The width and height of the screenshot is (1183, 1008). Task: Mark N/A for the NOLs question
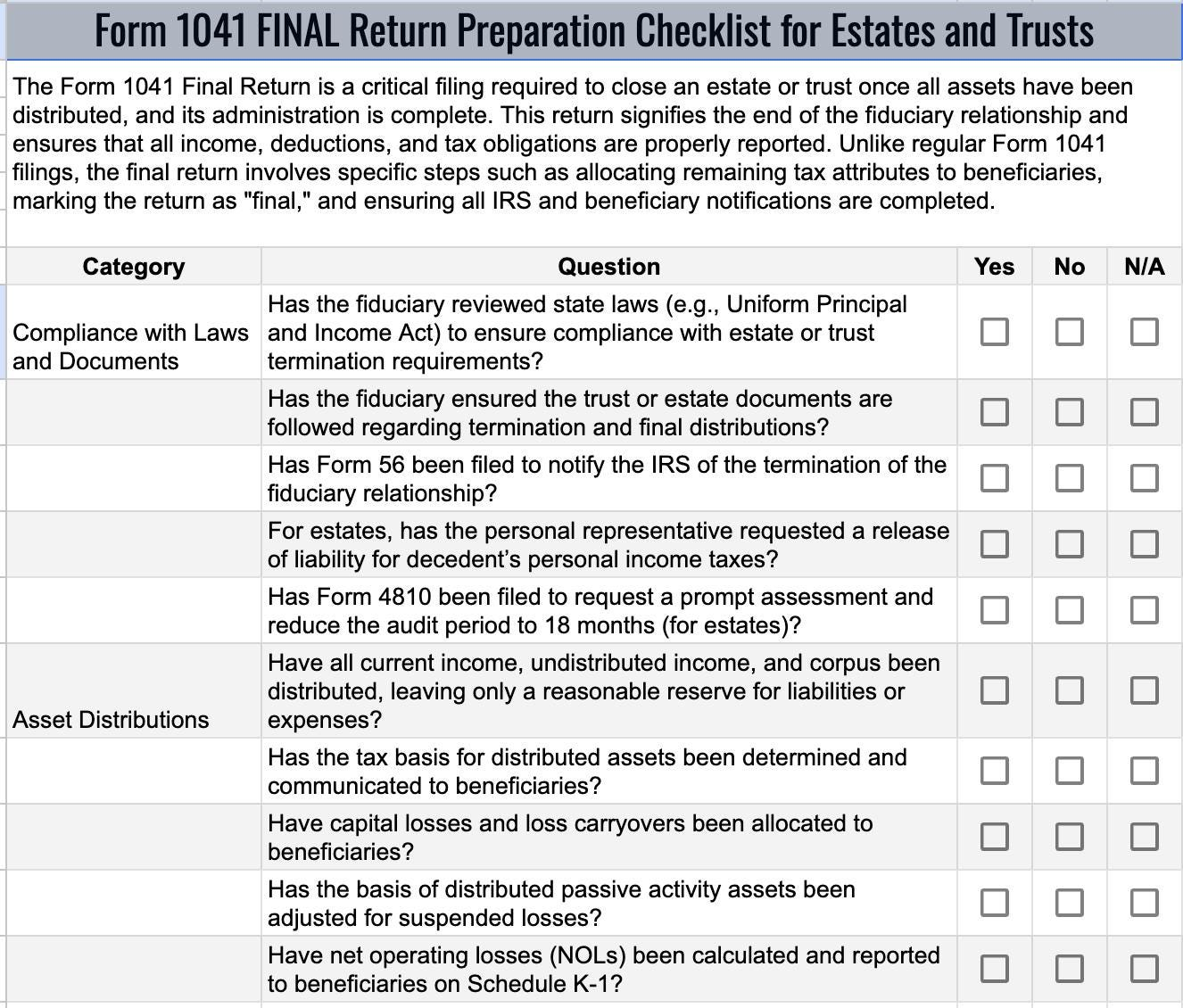1144,969
